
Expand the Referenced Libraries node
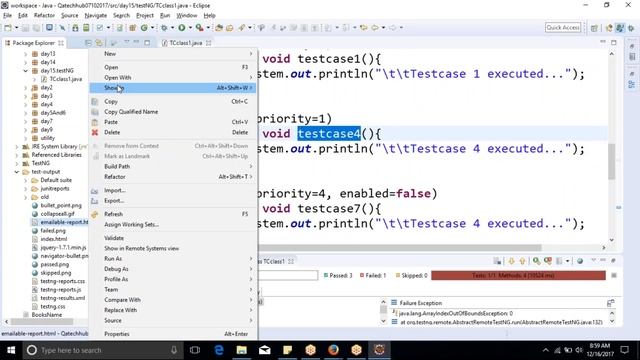point(17,155)
